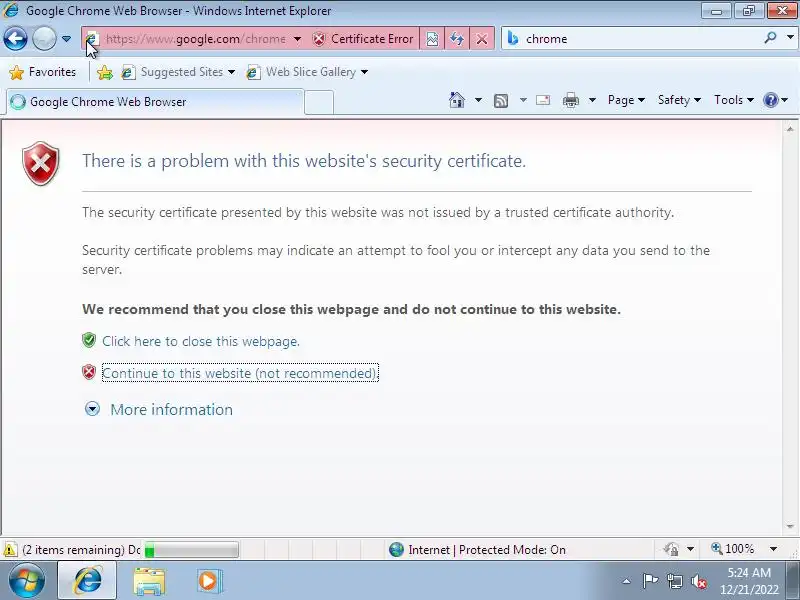Expand the address bar URL history dropdown
The image size is (800, 600).
[x=297, y=39]
